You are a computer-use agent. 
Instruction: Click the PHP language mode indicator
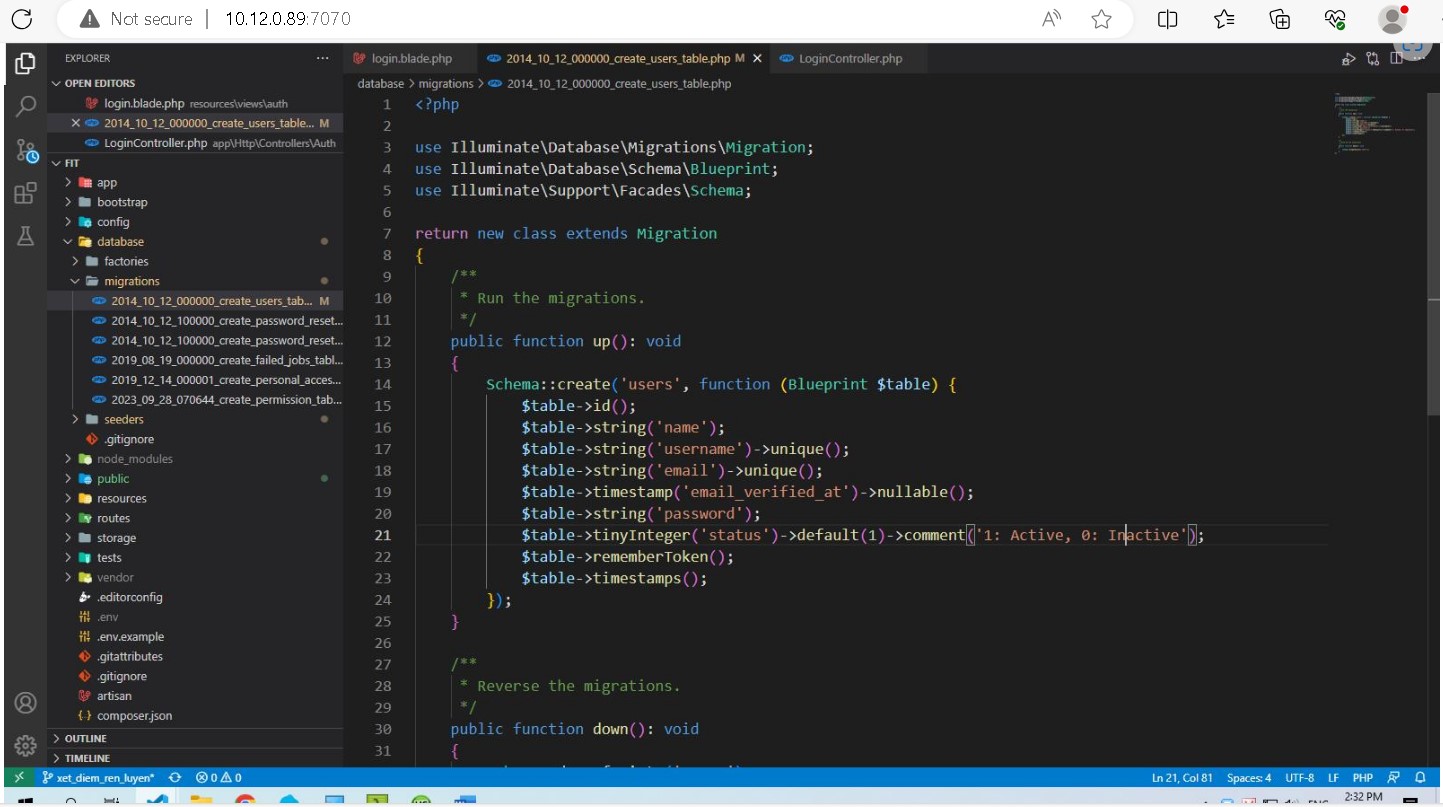tap(1362, 777)
